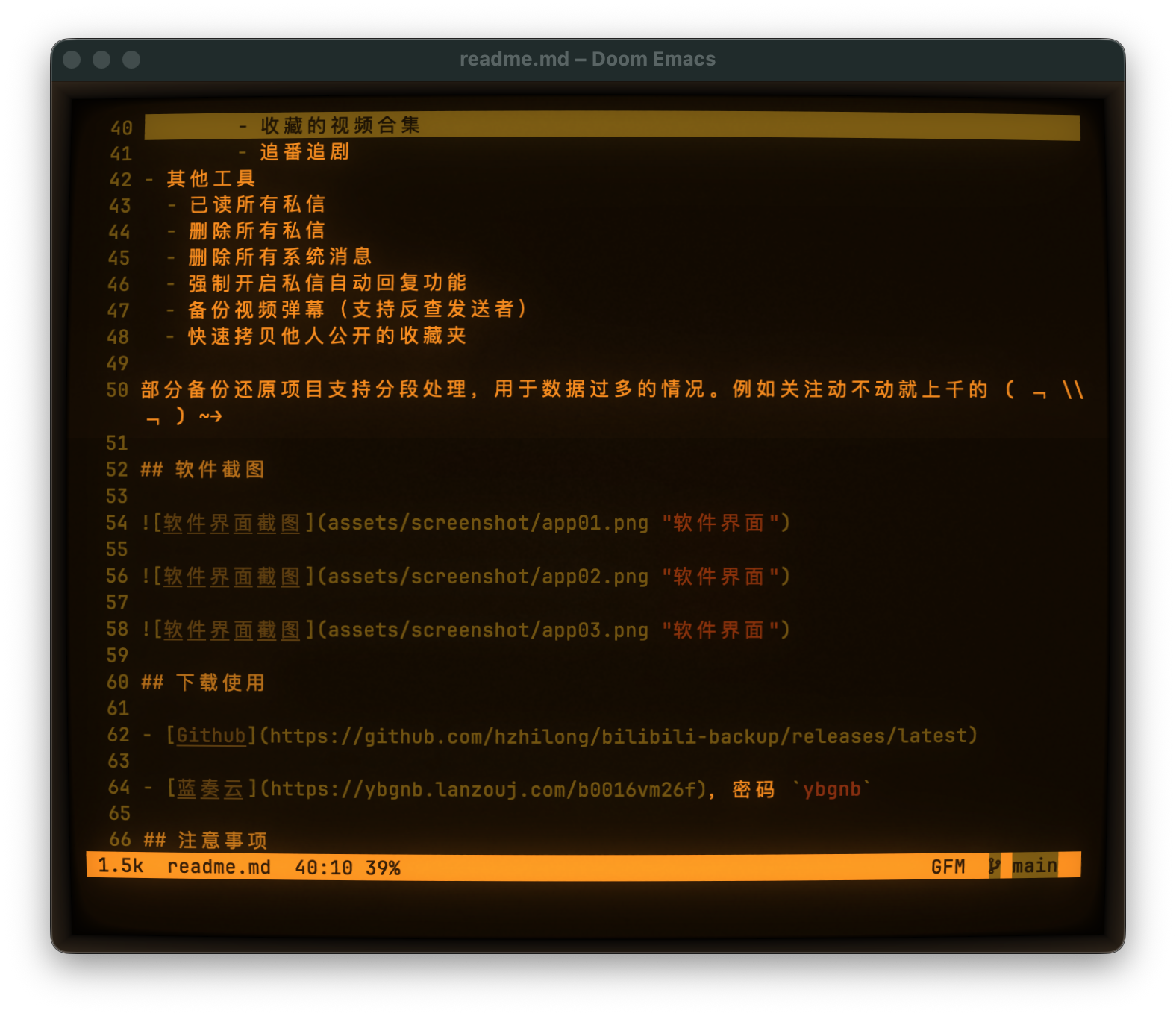Click the app03.png image path
Viewport: 1176px width, 1016px height.
(488, 630)
